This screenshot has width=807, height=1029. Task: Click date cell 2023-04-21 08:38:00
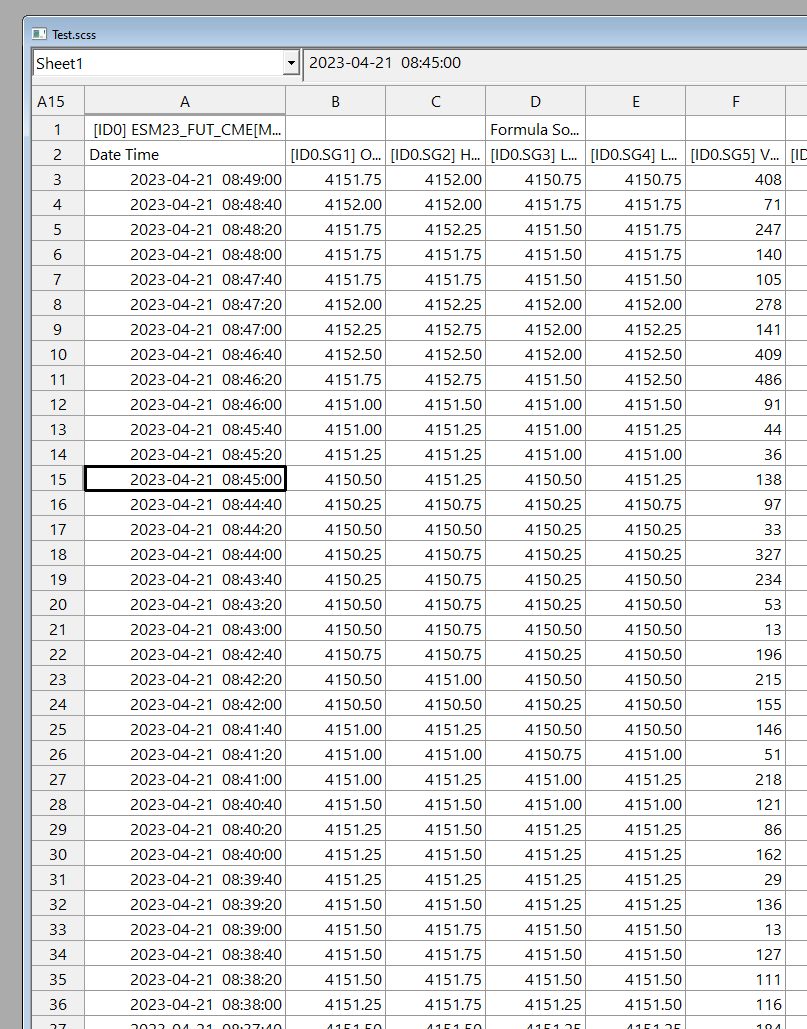point(185,1005)
